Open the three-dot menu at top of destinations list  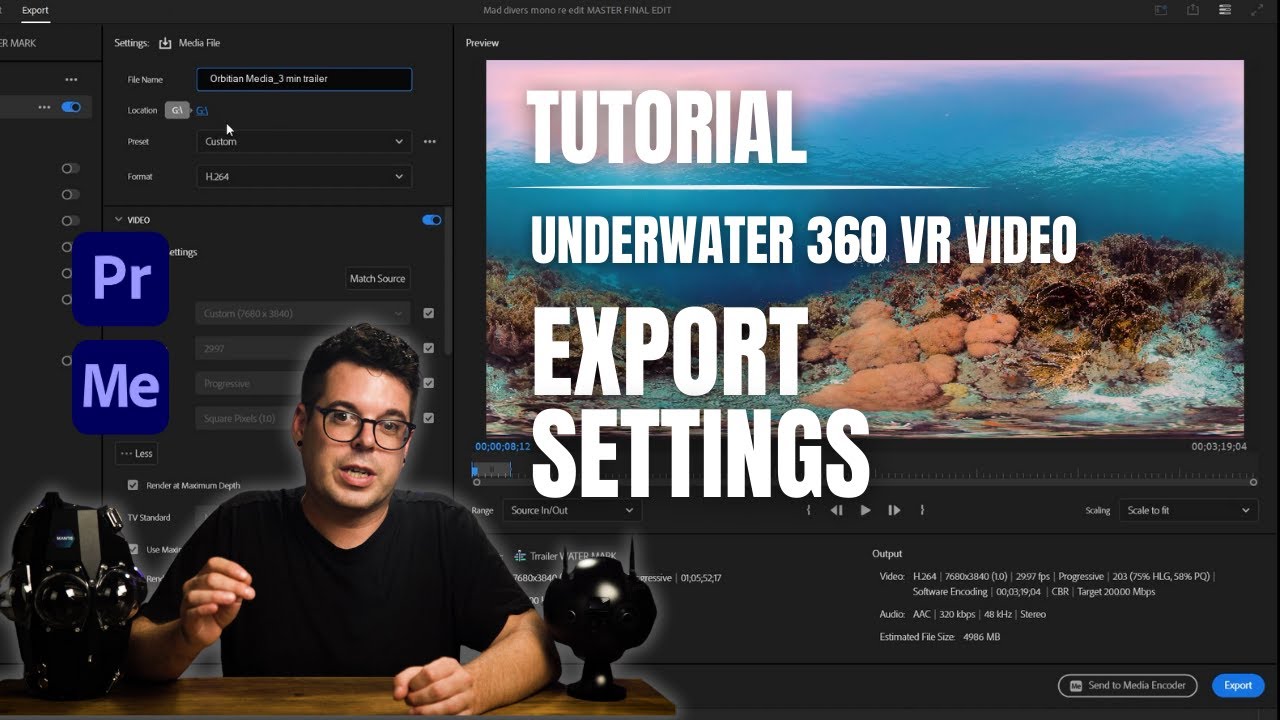click(x=71, y=79)
